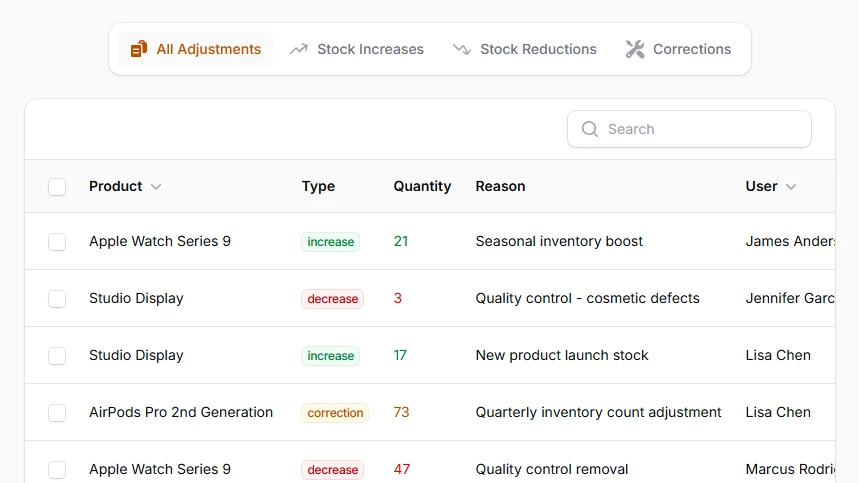
Task: Click Quality control removal reason
Action: [552, 469]
